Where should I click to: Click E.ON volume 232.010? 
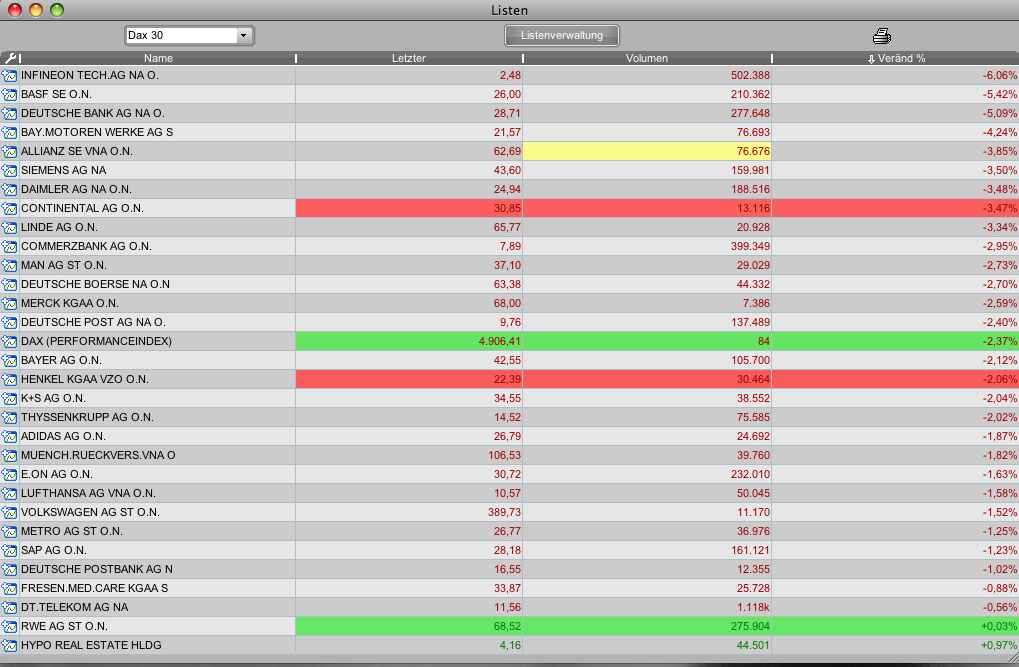750,475
